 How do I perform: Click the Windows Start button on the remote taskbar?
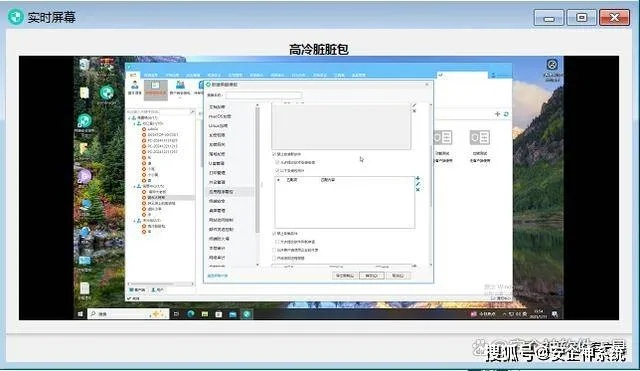pos(80,314)
